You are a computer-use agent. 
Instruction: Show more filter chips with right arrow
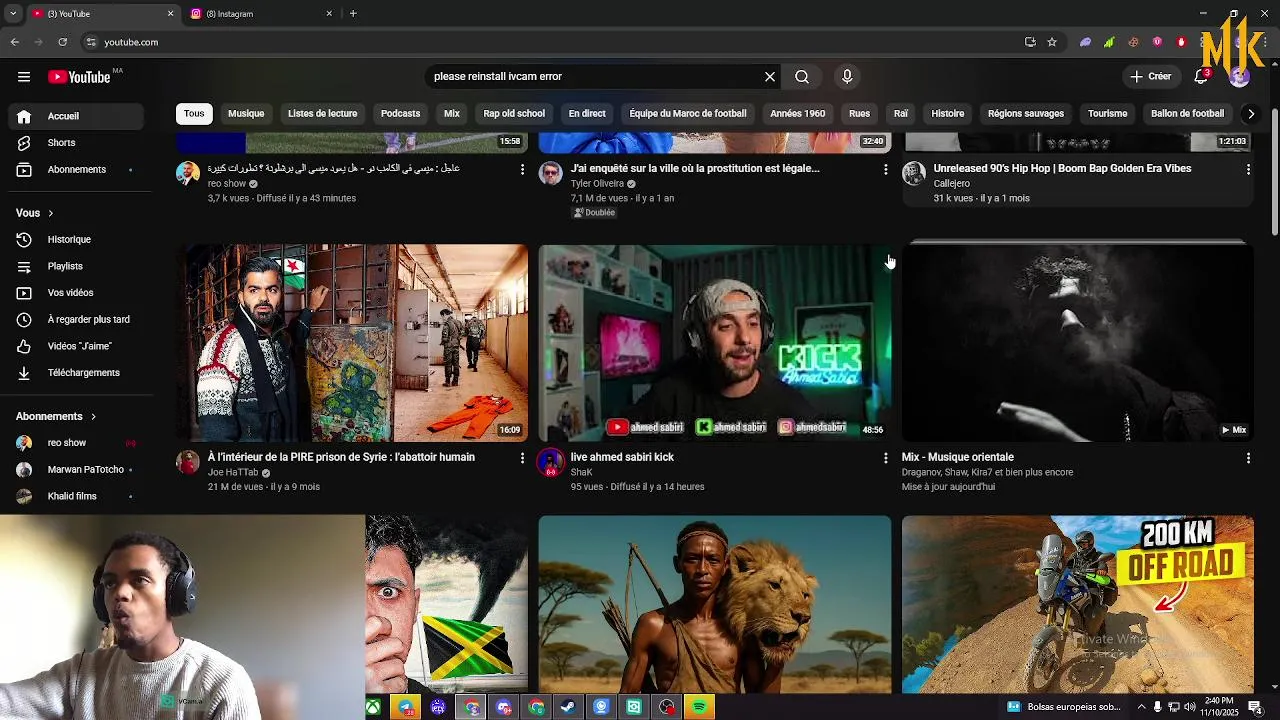1250,114
